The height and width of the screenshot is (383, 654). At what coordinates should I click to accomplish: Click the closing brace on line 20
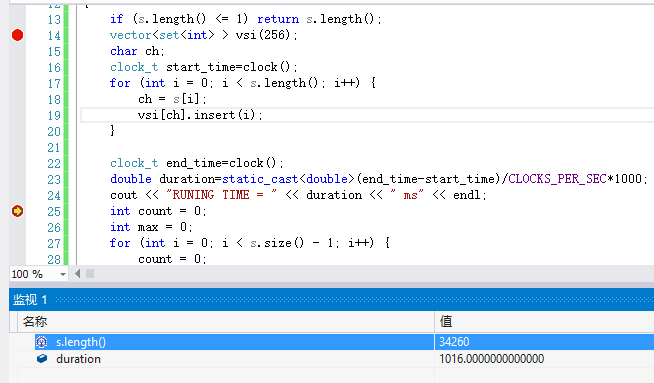click(x=113, y=131)
